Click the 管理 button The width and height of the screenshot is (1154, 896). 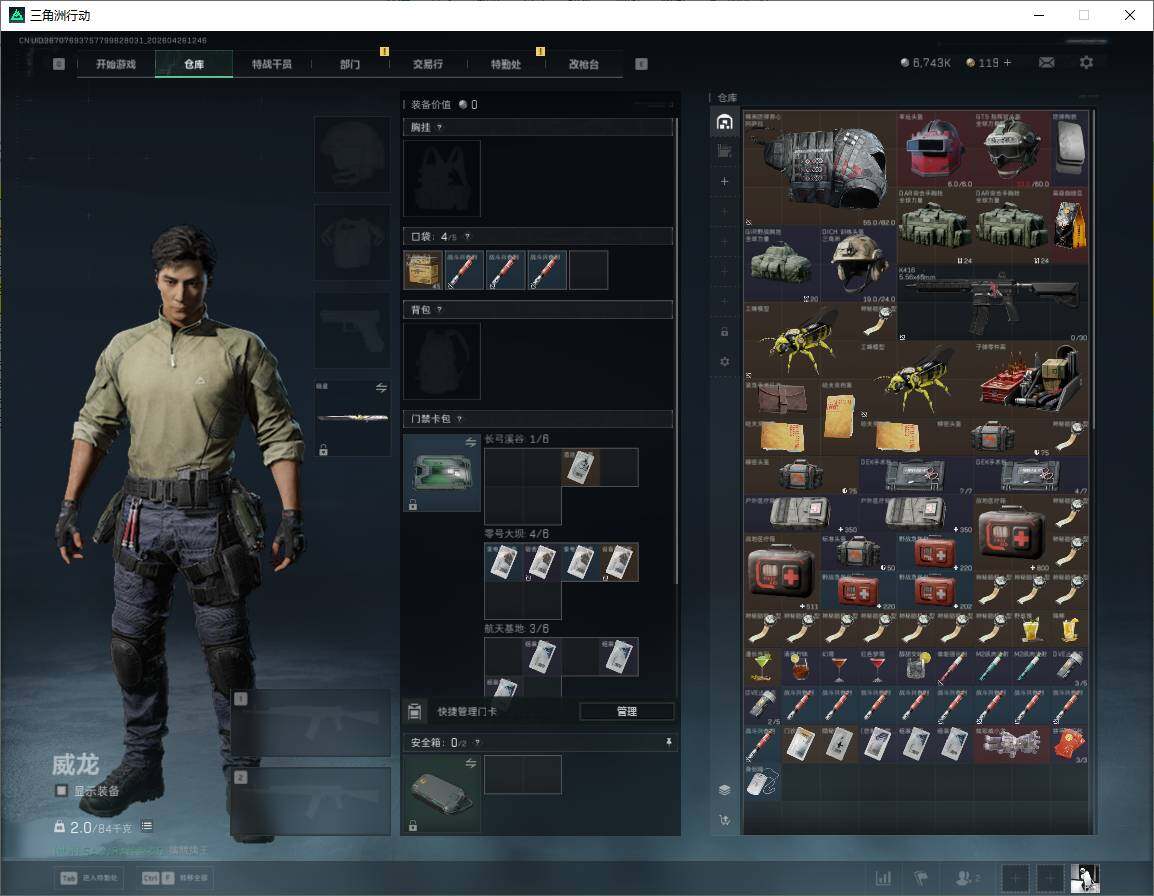coord(626,711)
